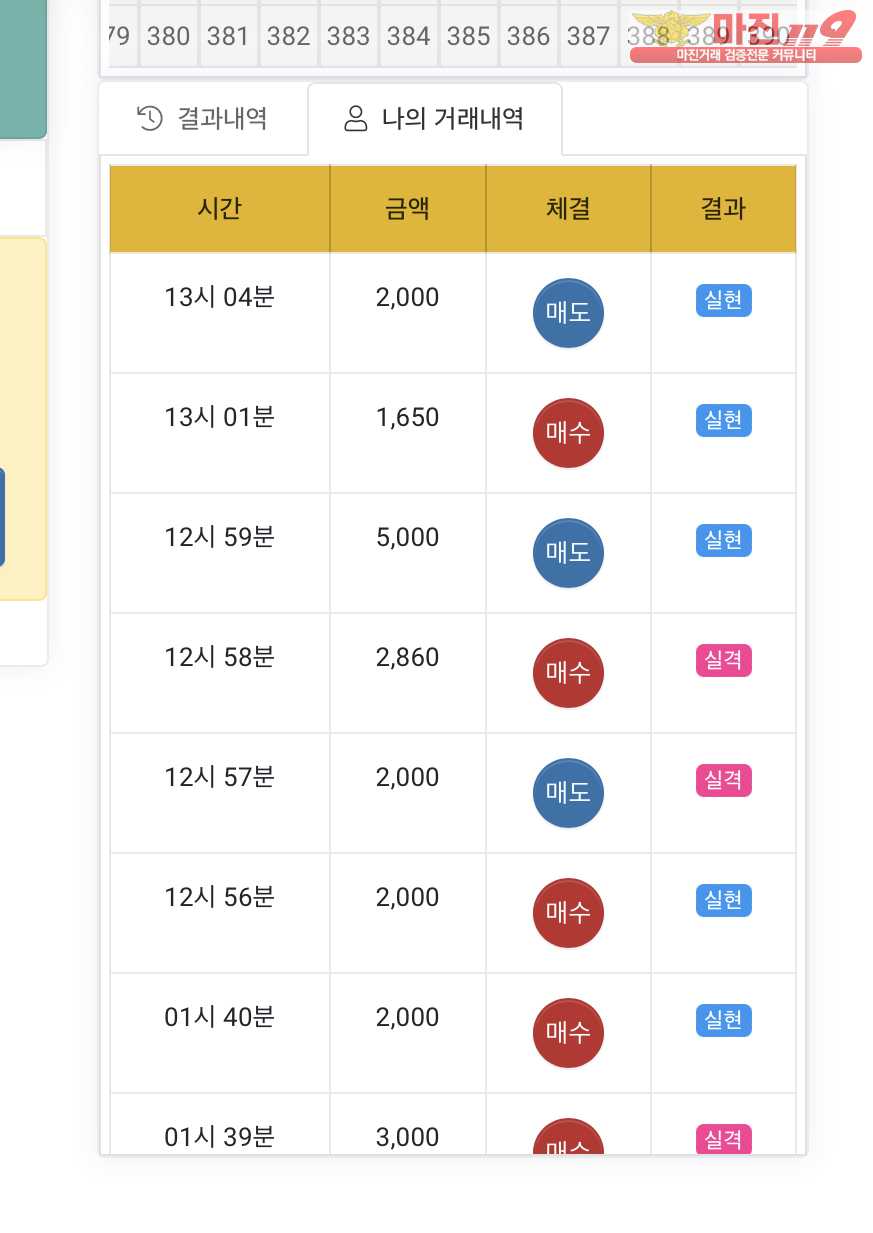Click 실격 label in 12시 58분 row
Viewport: 873px width, 1233px height.
723,660
